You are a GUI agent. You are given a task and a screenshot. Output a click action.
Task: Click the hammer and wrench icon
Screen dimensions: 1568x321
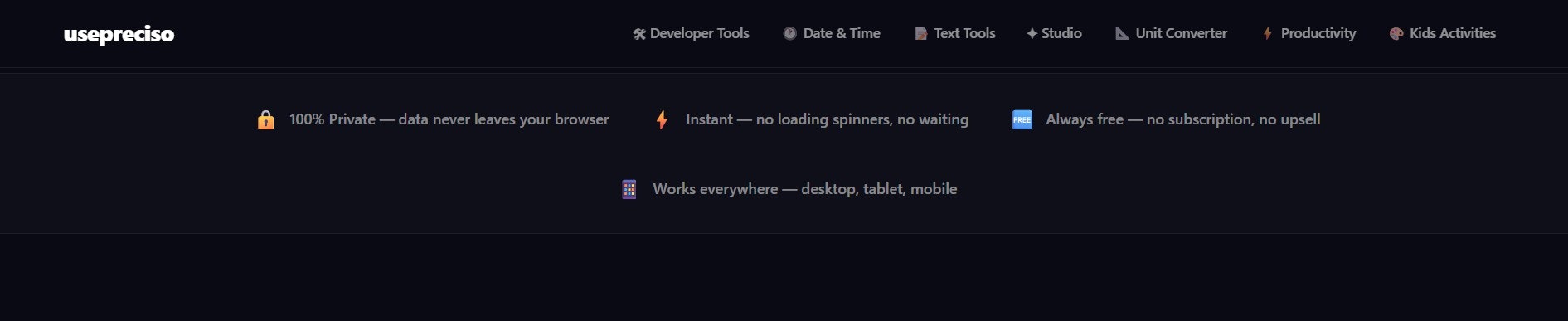638,34
